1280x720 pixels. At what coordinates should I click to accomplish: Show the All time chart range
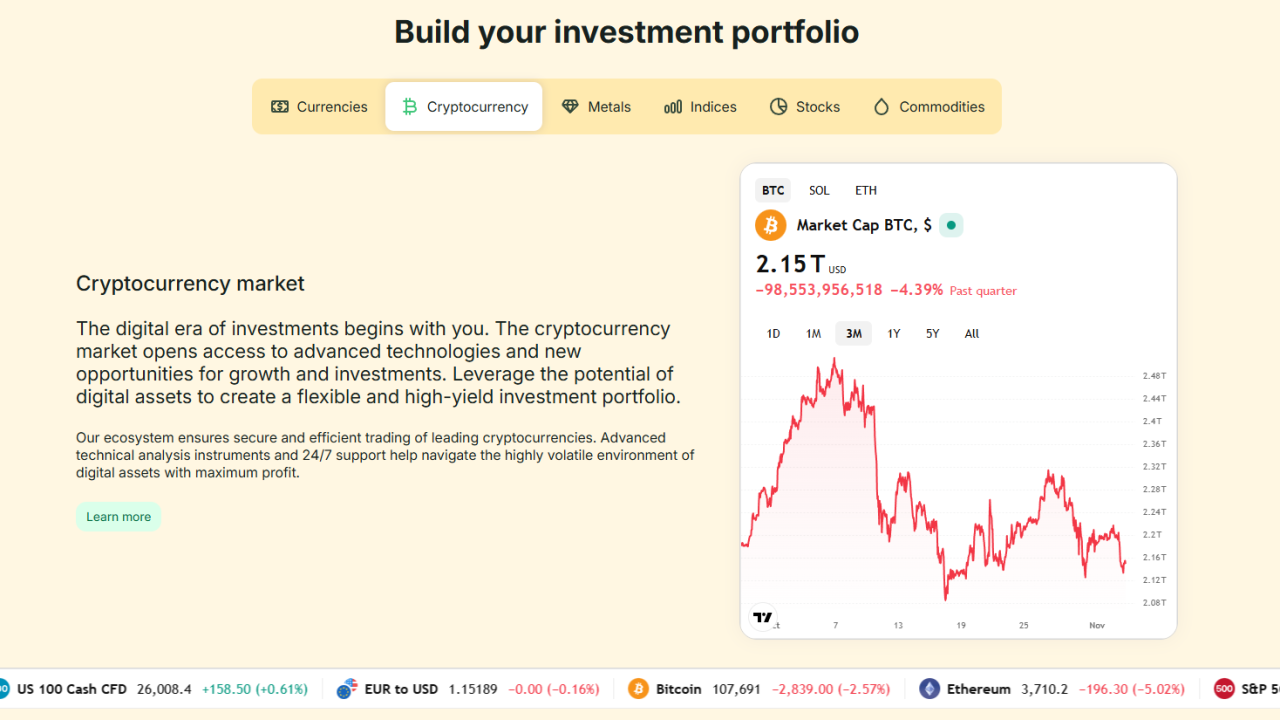(972, 334)
